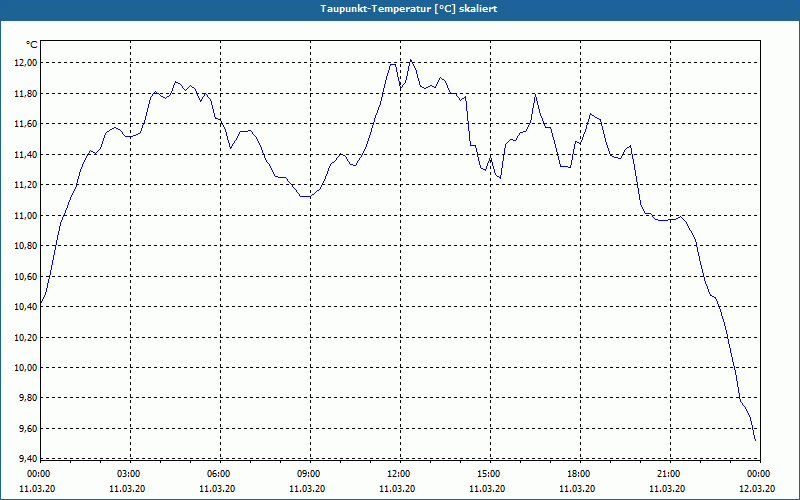
Task: Click the 10,20 y-axis label
Action: point(27,337)
